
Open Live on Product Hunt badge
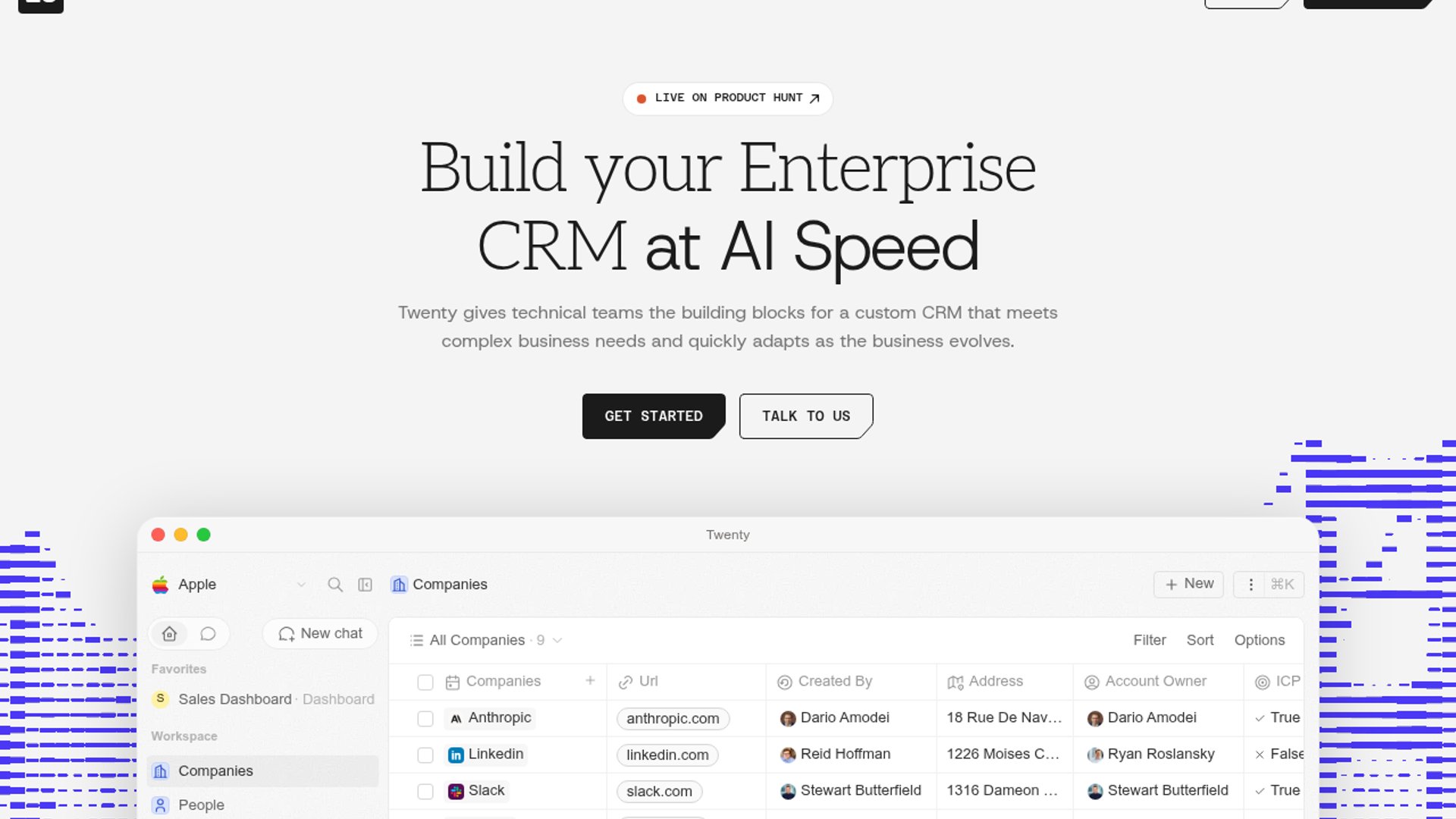coord(727,98)
